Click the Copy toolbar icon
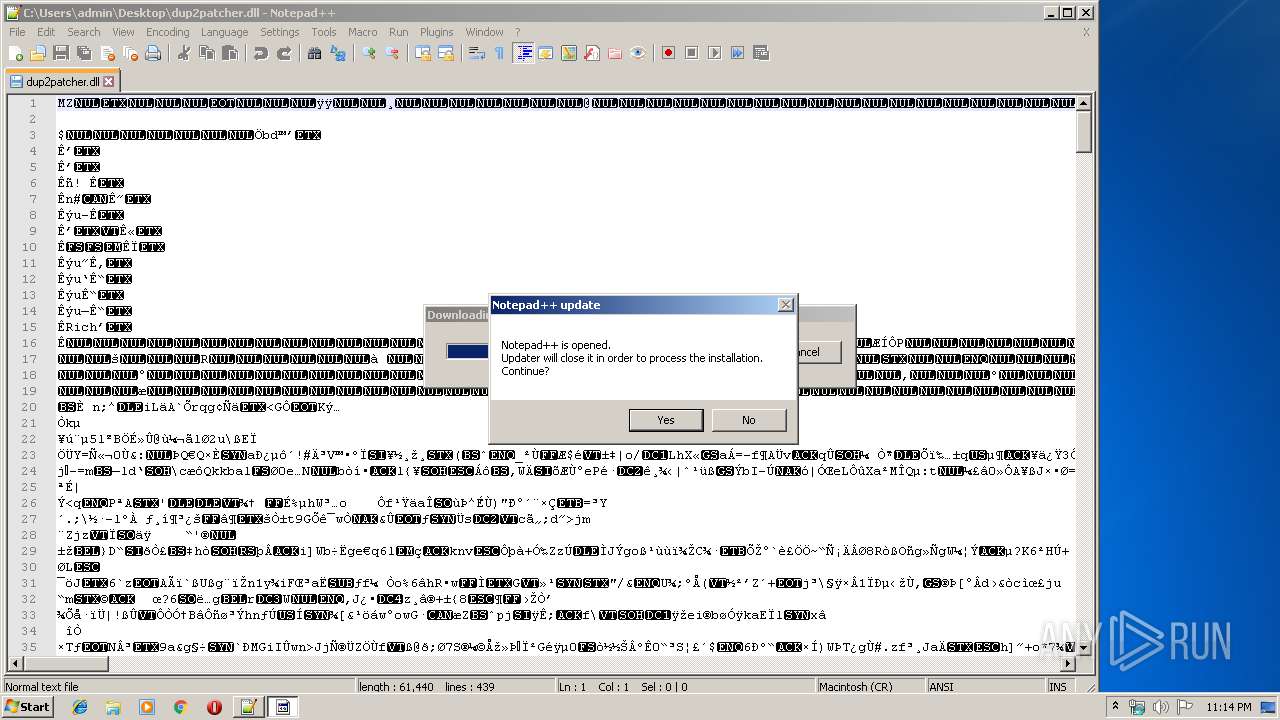 point(207,53)
